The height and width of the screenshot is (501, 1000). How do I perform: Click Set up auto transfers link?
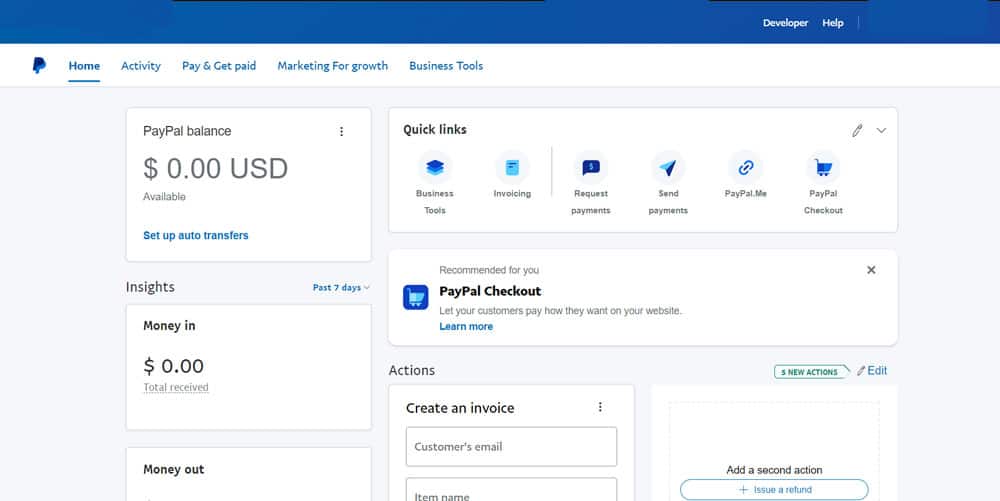pos(196,235)
